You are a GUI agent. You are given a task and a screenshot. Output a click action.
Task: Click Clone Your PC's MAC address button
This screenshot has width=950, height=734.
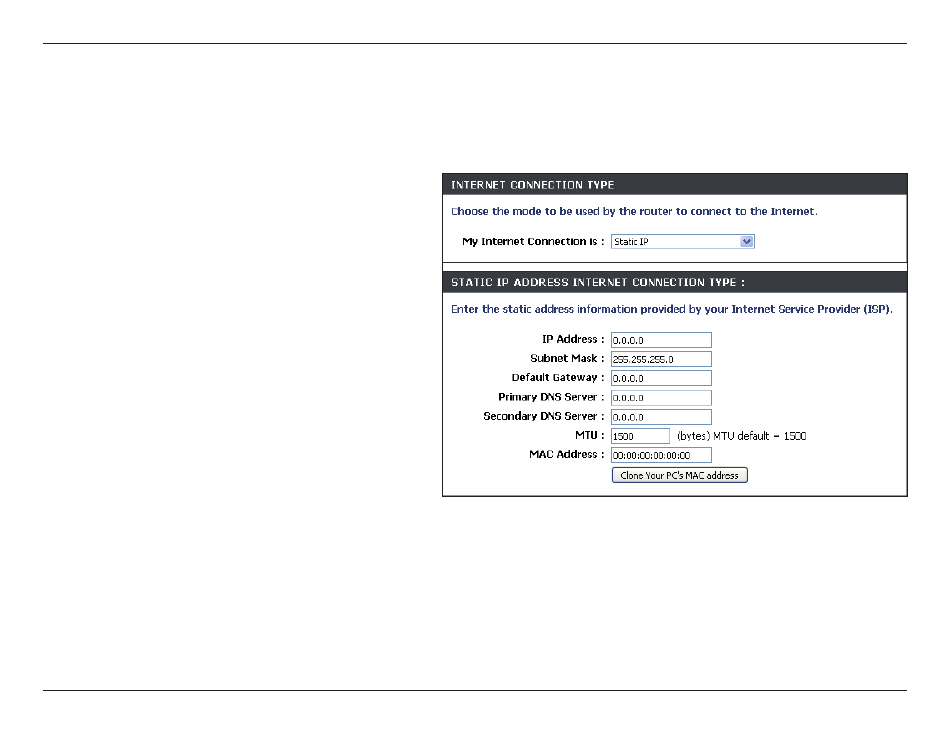pyautogui.click(x=680, y=475)
